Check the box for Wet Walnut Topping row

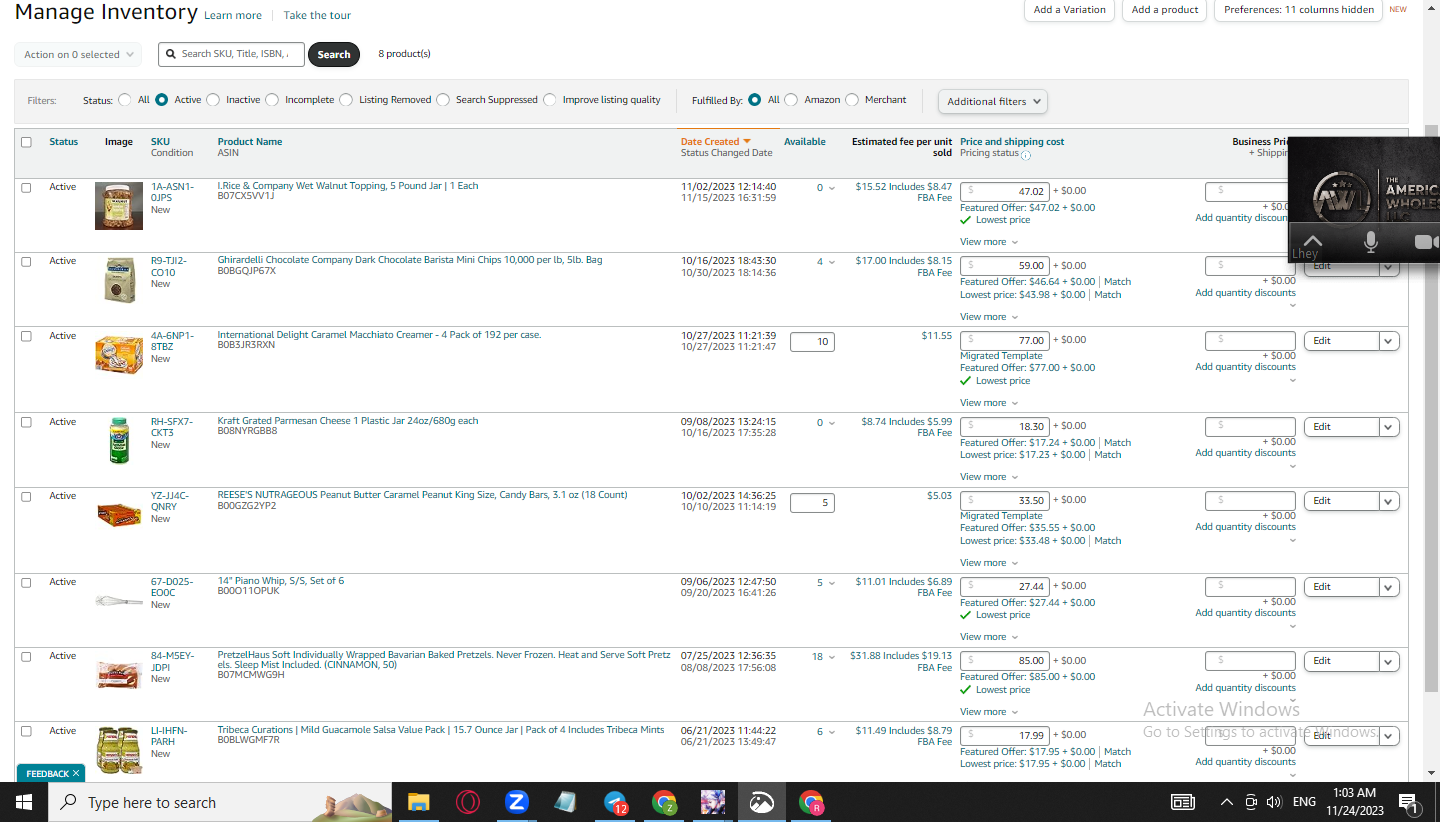coord(26,187)
